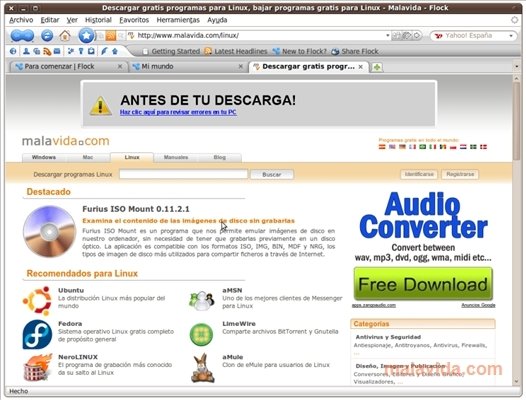Open the Getting Started bookmark

(171, 51)
